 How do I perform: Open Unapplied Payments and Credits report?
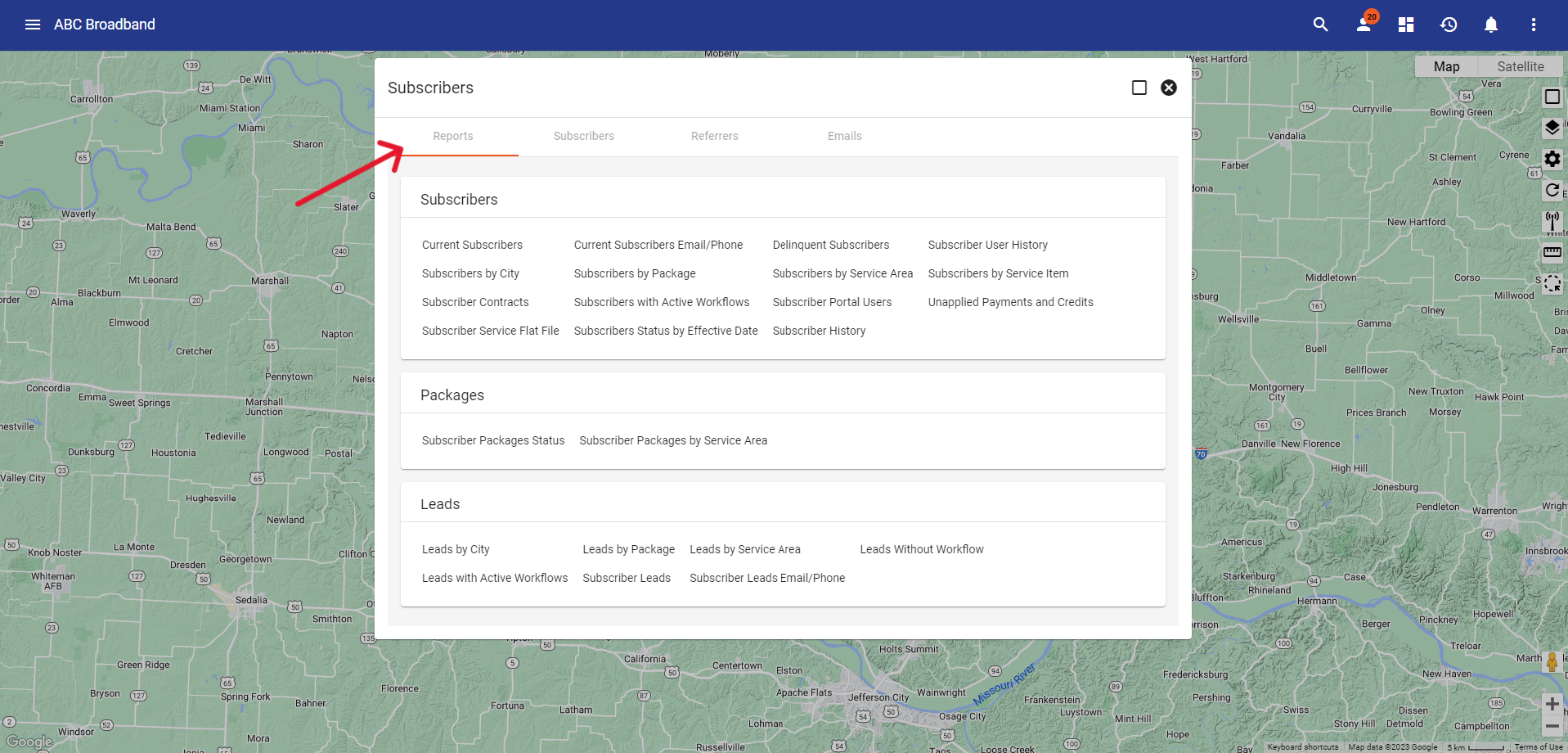[1010, 302]
